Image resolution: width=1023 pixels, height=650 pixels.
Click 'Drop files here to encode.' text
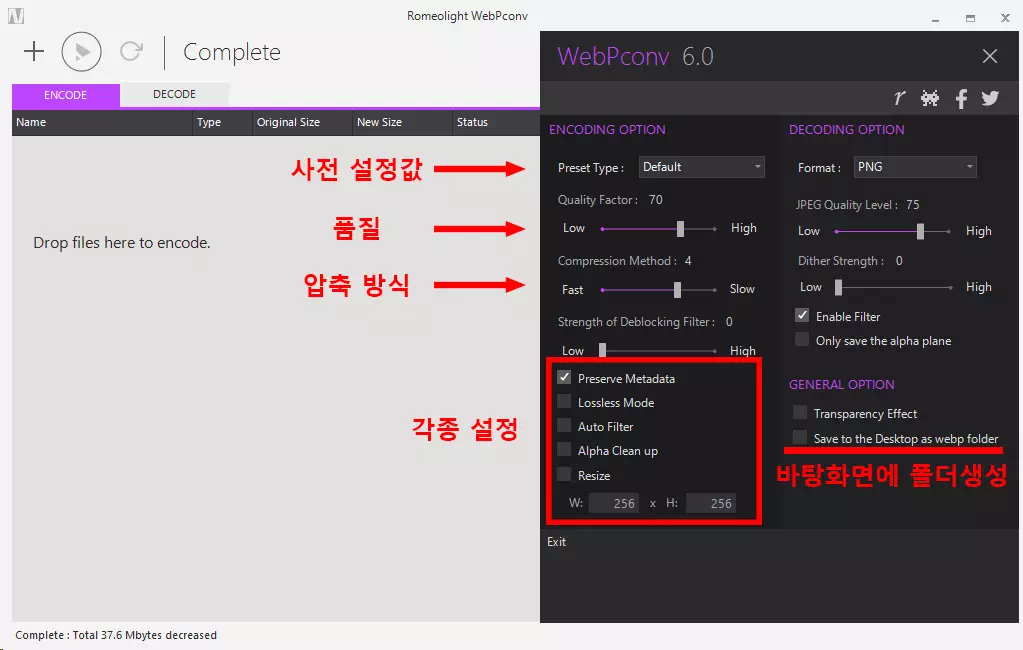[122, 243]
